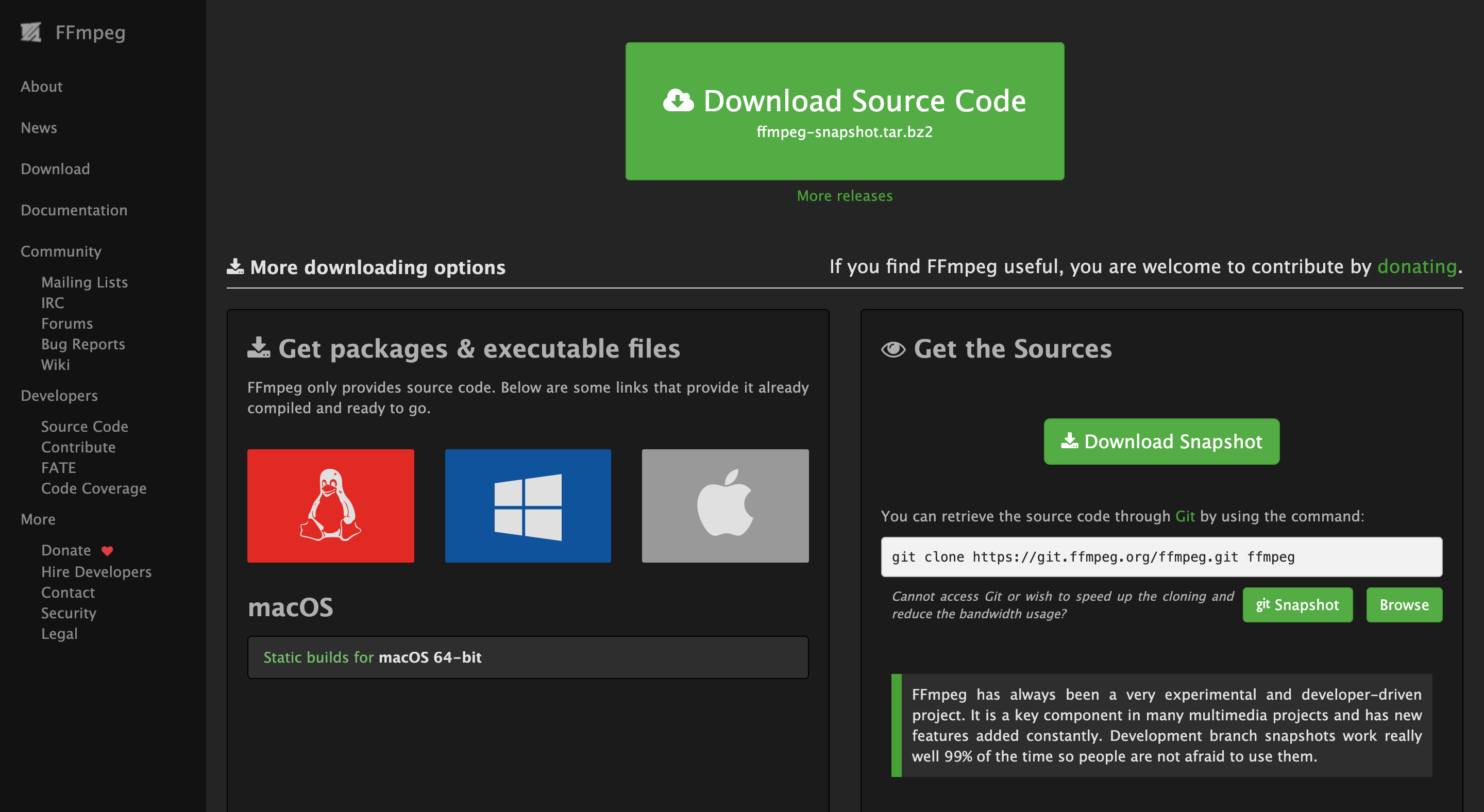Open the Forums link
Image resolution: width=1484 pixels, height=812 pixels.
[x=67, y=324]
